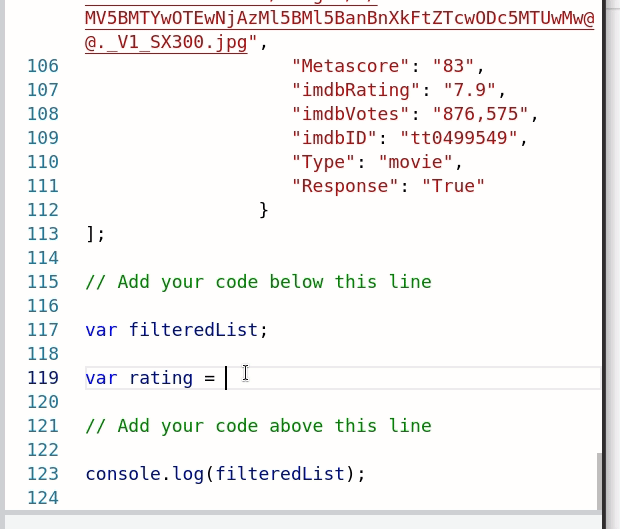Click the editor's vertical scrollbar thumb
Image resolution: width=620 pixels, height=529 pixels.
click(x=599, y=481)
